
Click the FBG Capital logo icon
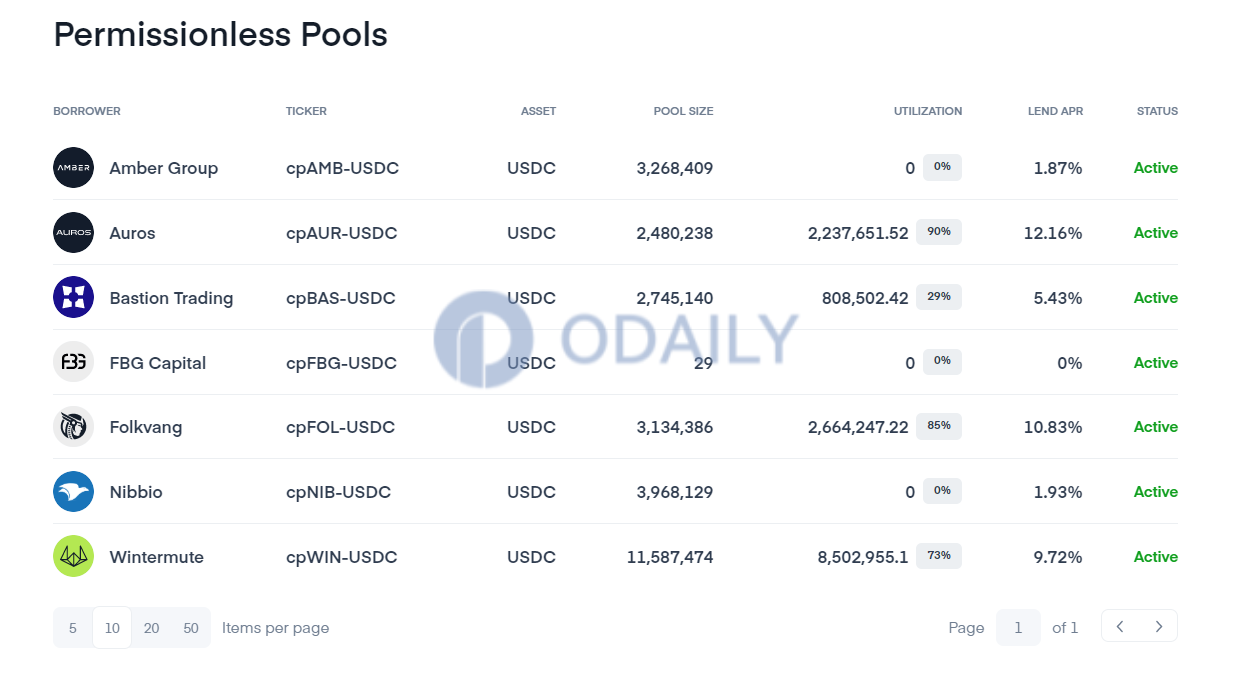[x=73, y=362]
